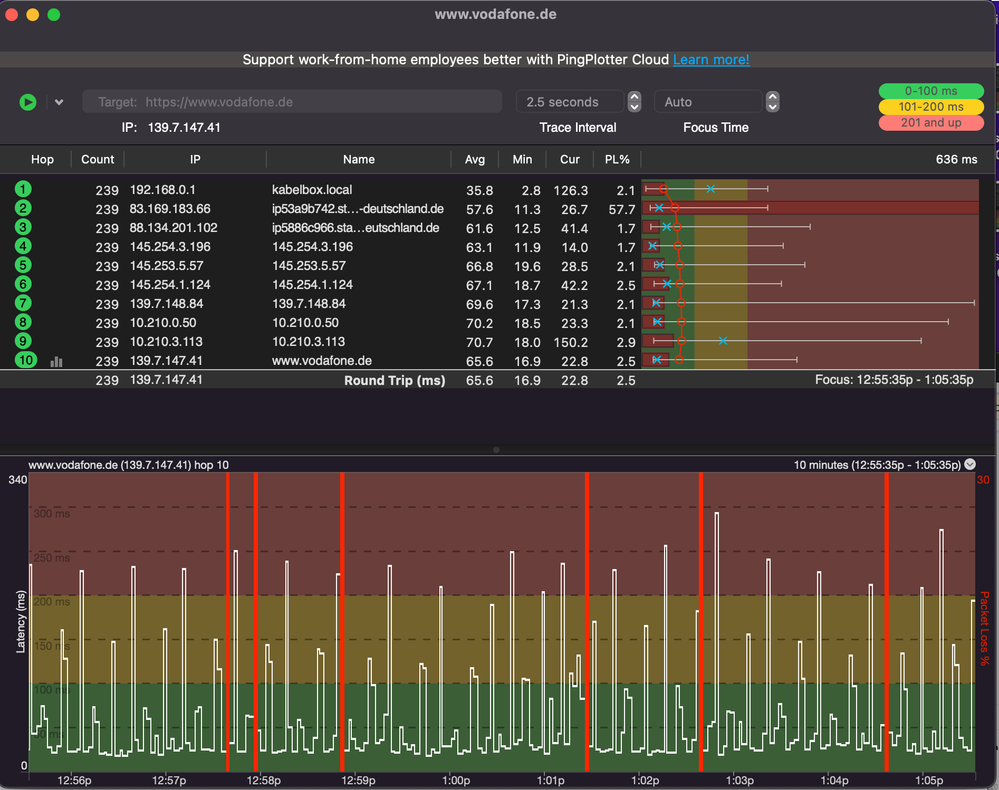Sort by the Name column header

tap(359, 160)
